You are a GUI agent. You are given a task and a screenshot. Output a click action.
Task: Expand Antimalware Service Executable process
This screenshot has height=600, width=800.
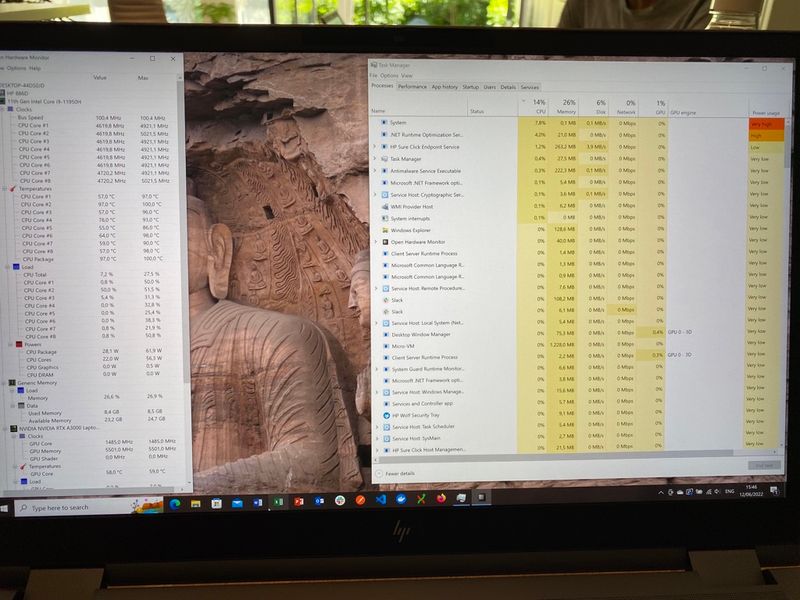coord(375,170)
